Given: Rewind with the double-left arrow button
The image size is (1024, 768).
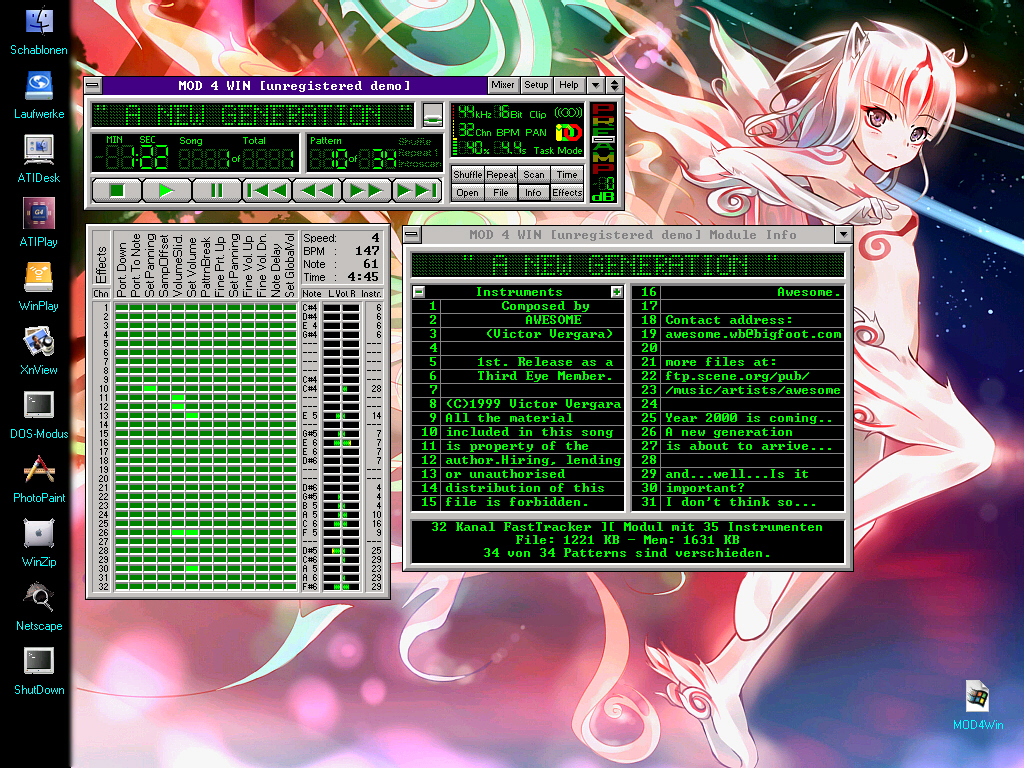Looking at the screenshot, I should coord(317,191).
